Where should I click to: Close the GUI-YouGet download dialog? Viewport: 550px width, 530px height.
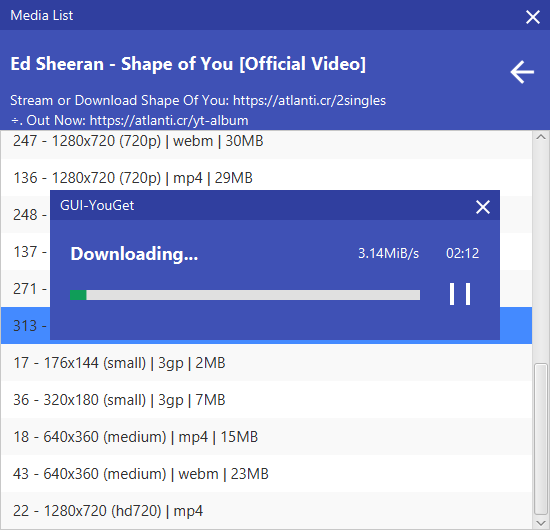(483, 207)
